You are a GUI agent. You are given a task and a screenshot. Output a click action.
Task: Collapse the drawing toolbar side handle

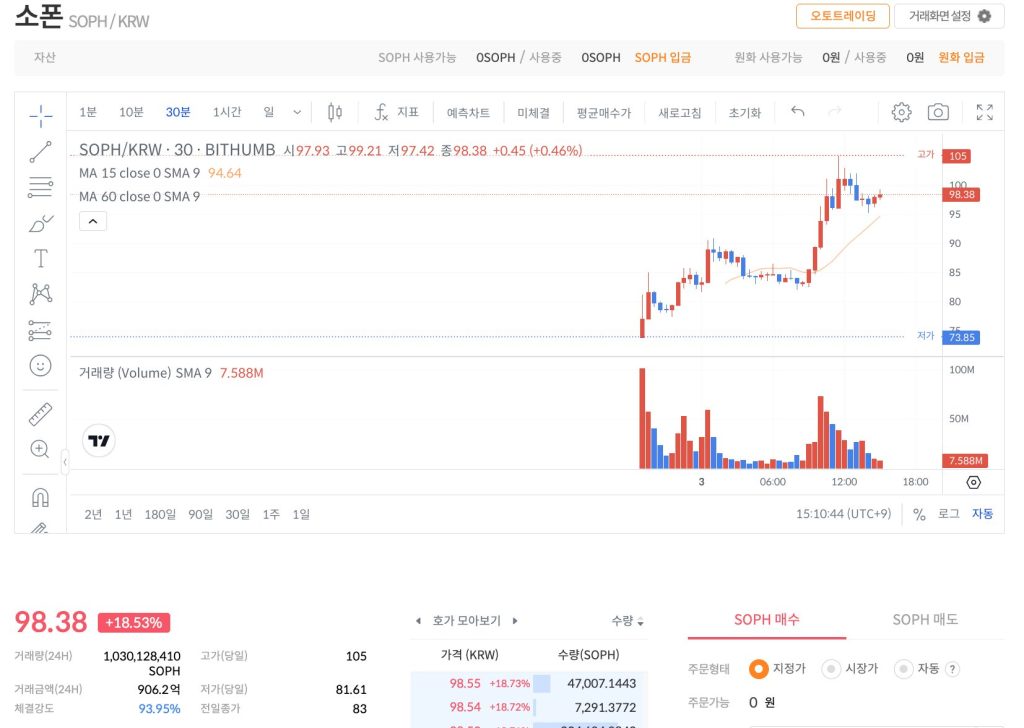[65, 462]
